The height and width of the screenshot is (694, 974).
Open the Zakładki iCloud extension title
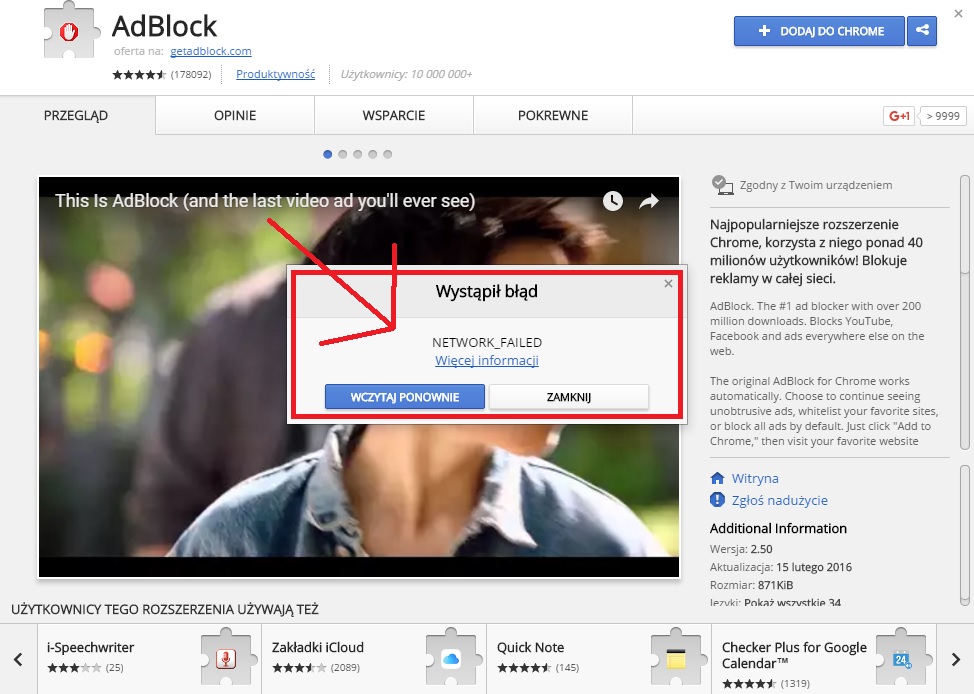[317, 647]
